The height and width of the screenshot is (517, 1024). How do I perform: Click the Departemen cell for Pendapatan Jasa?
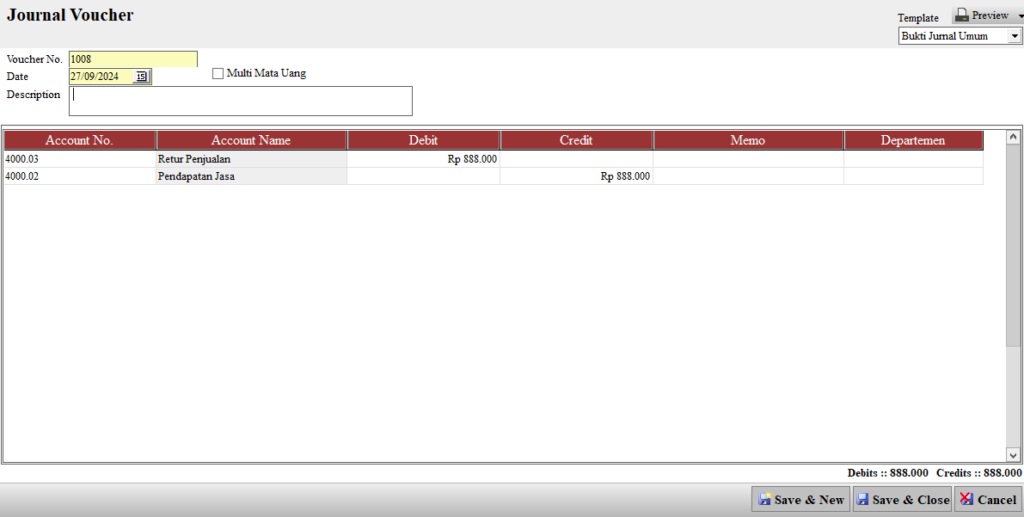(x=913, y=176)
